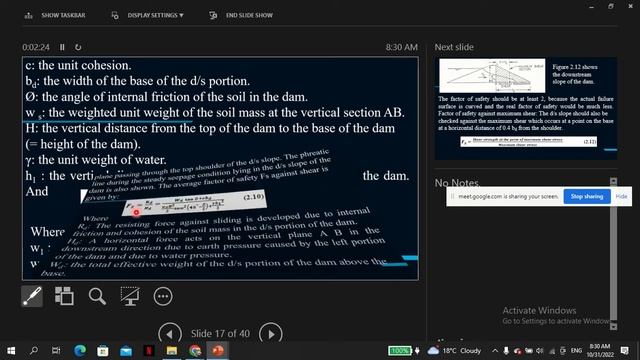
Task: Open Windows taskbar search
Action: pos(34,351)
